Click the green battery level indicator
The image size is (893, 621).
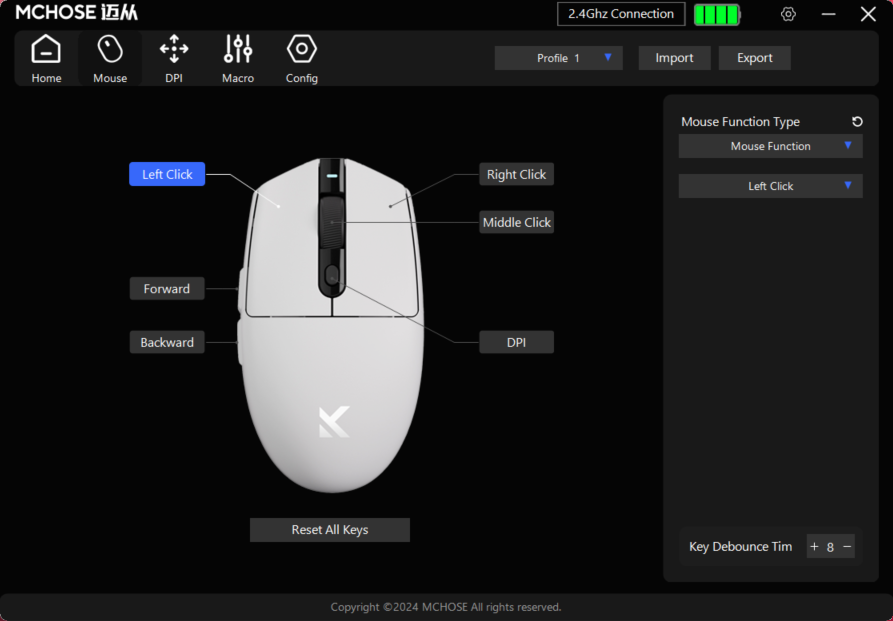pyautogui.click(x=717, y=14)
